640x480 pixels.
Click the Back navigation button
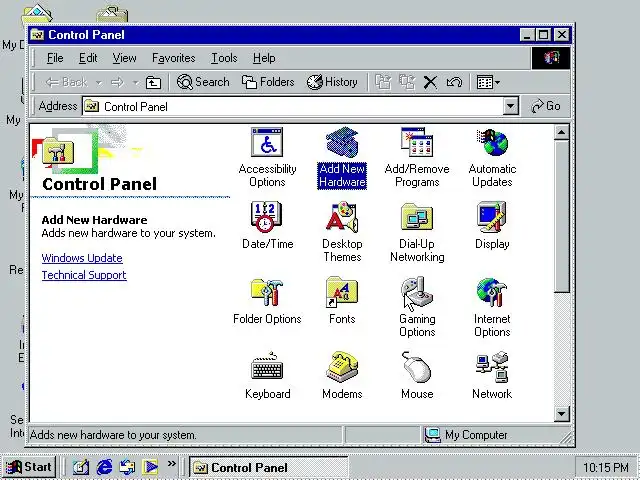point(66,83)
